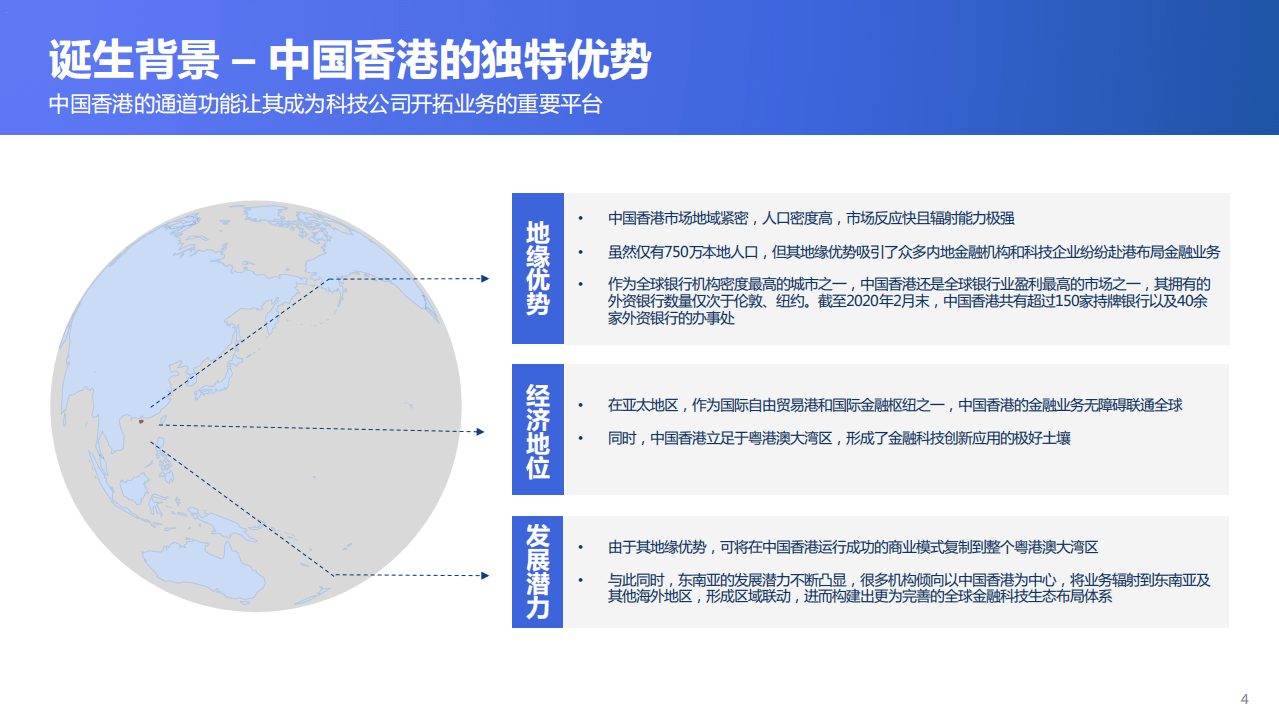This screenshot has width=1279, height=719.
Task: Select the middle dotted arrow connector
Action: coord(320,429)
